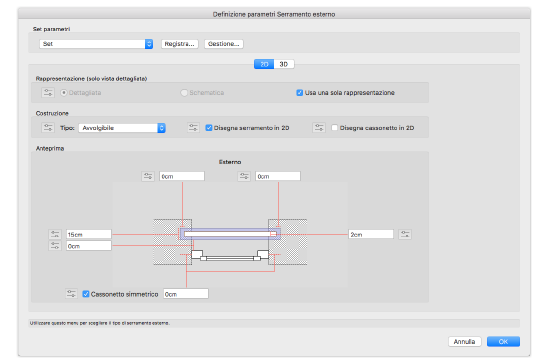Toggle Disegna serramento in 2D checkbox
The width and height of the screenshot is (552, 364).
pos(209,127)
